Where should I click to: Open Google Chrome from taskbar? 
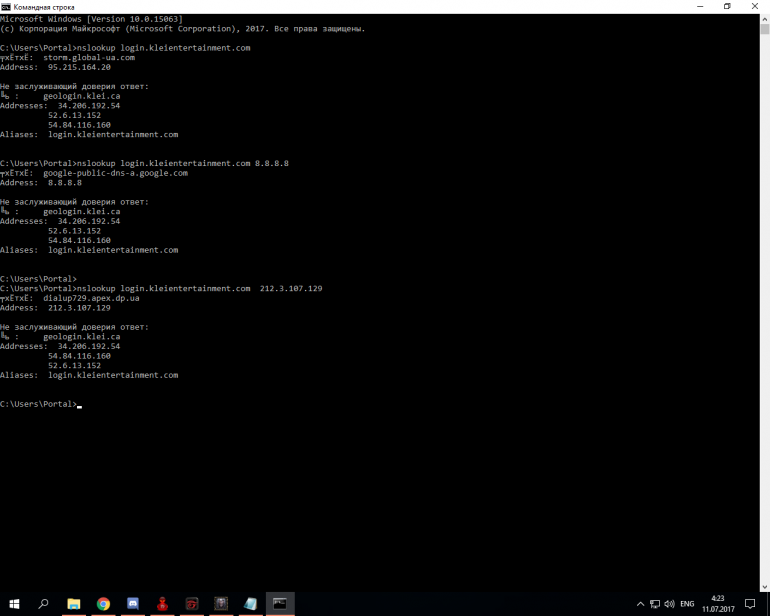coord(103,604)
